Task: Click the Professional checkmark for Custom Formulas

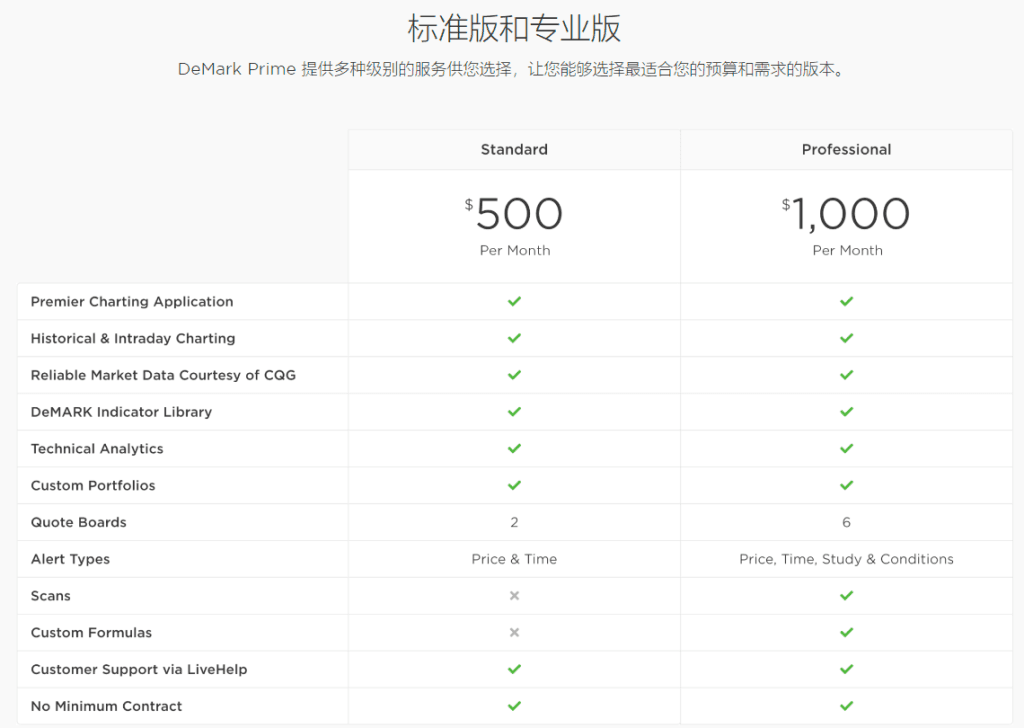Action: click(846, 632)
